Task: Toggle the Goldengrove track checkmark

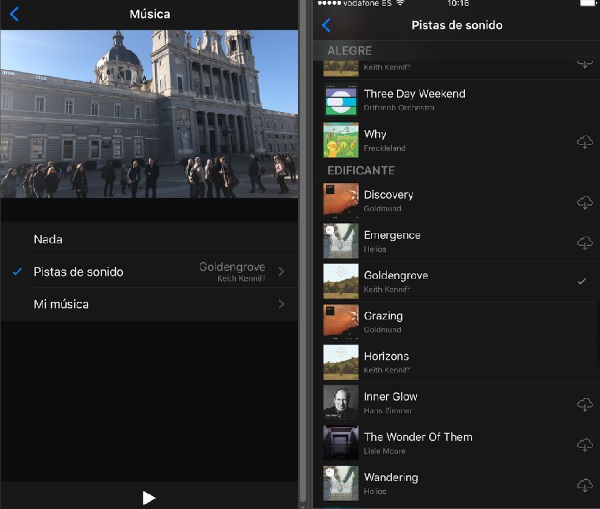Action: 582,282
